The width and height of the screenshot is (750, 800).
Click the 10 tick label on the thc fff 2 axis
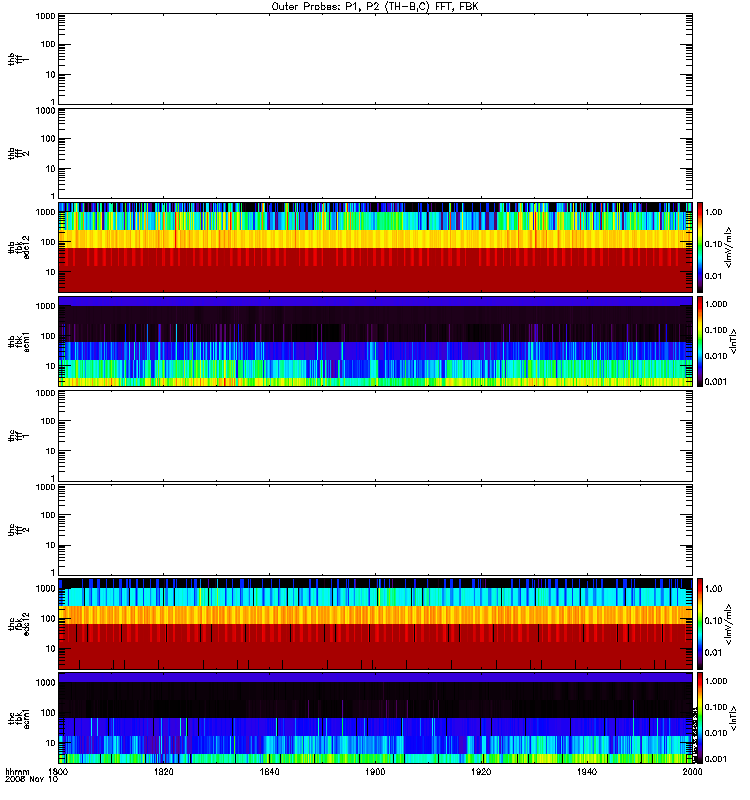coord(51,545)
